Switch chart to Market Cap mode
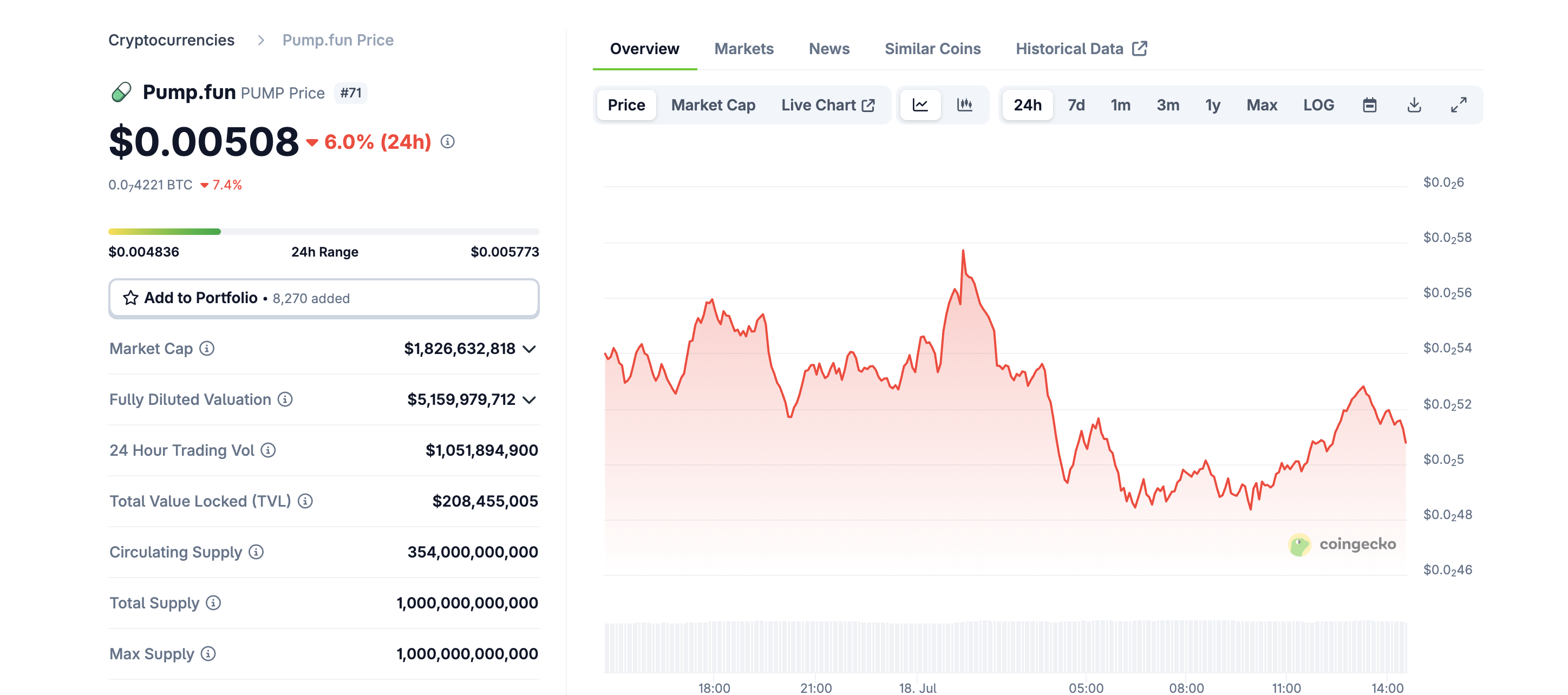 click(x=713, y=106)
